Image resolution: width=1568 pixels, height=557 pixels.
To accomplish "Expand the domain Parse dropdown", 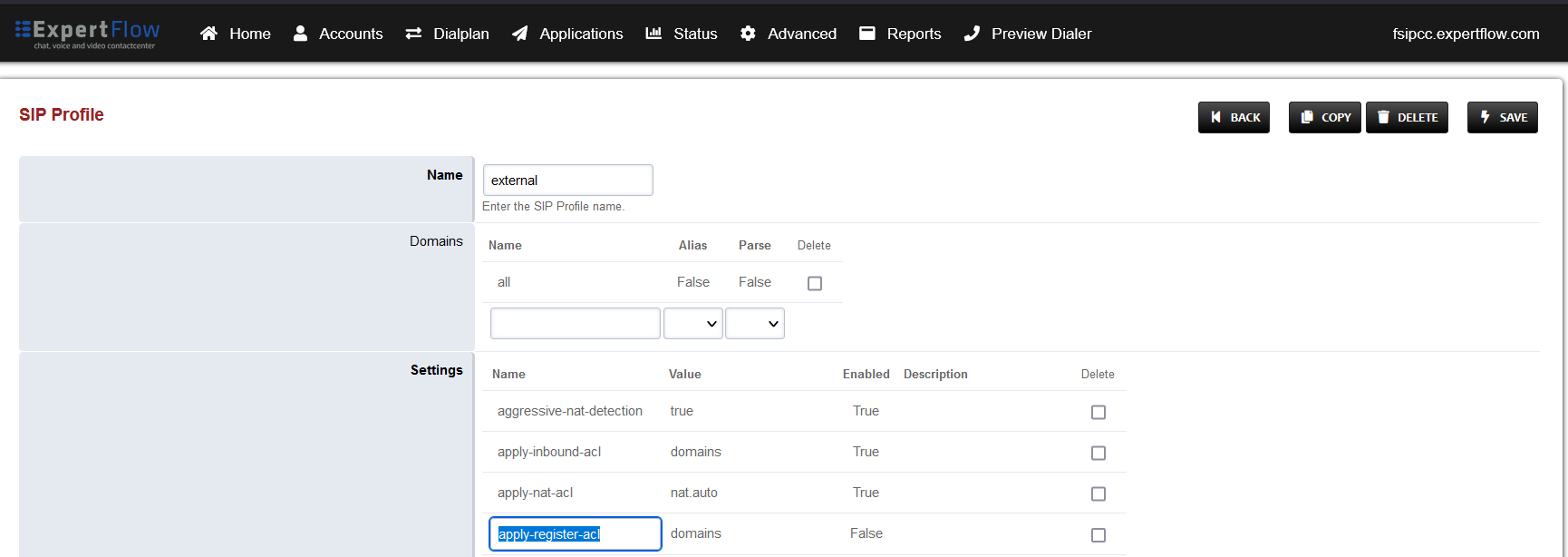I will point(755,324).
